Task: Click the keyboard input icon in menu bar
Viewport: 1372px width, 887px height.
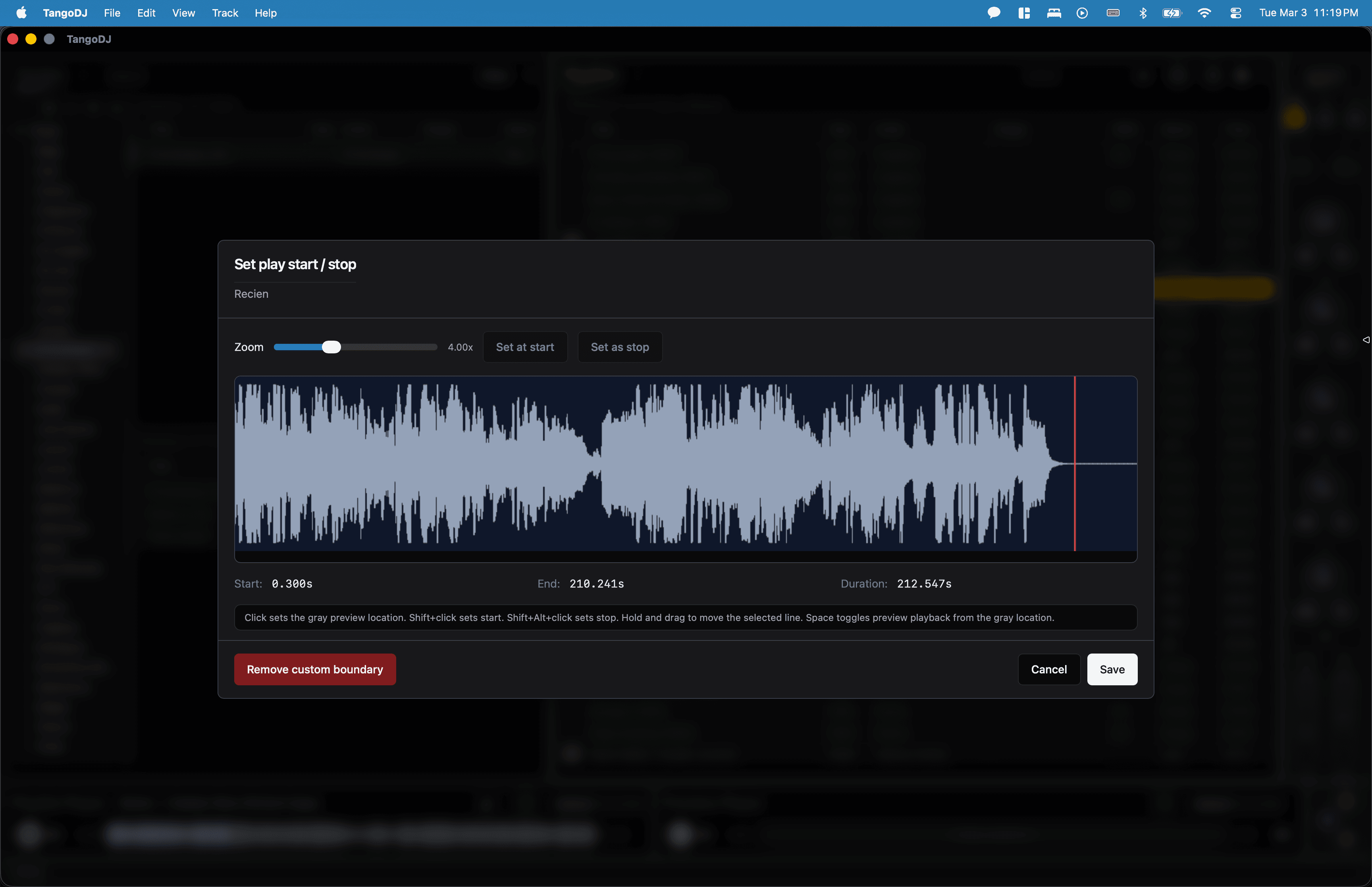Action: click(x=1112, y=12)
